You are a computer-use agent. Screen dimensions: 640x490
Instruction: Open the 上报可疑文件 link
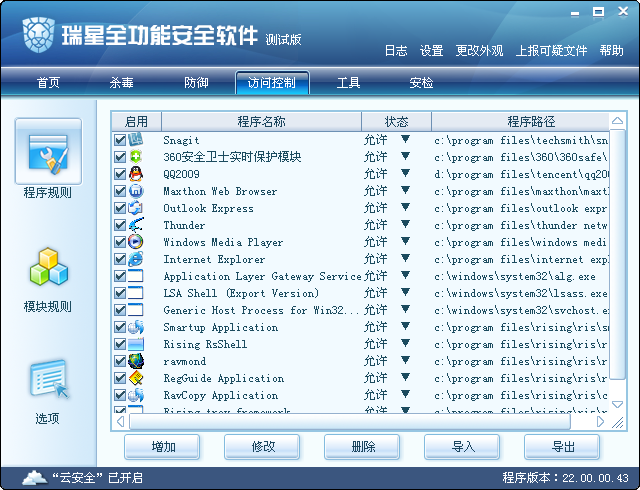pos(551,51)
